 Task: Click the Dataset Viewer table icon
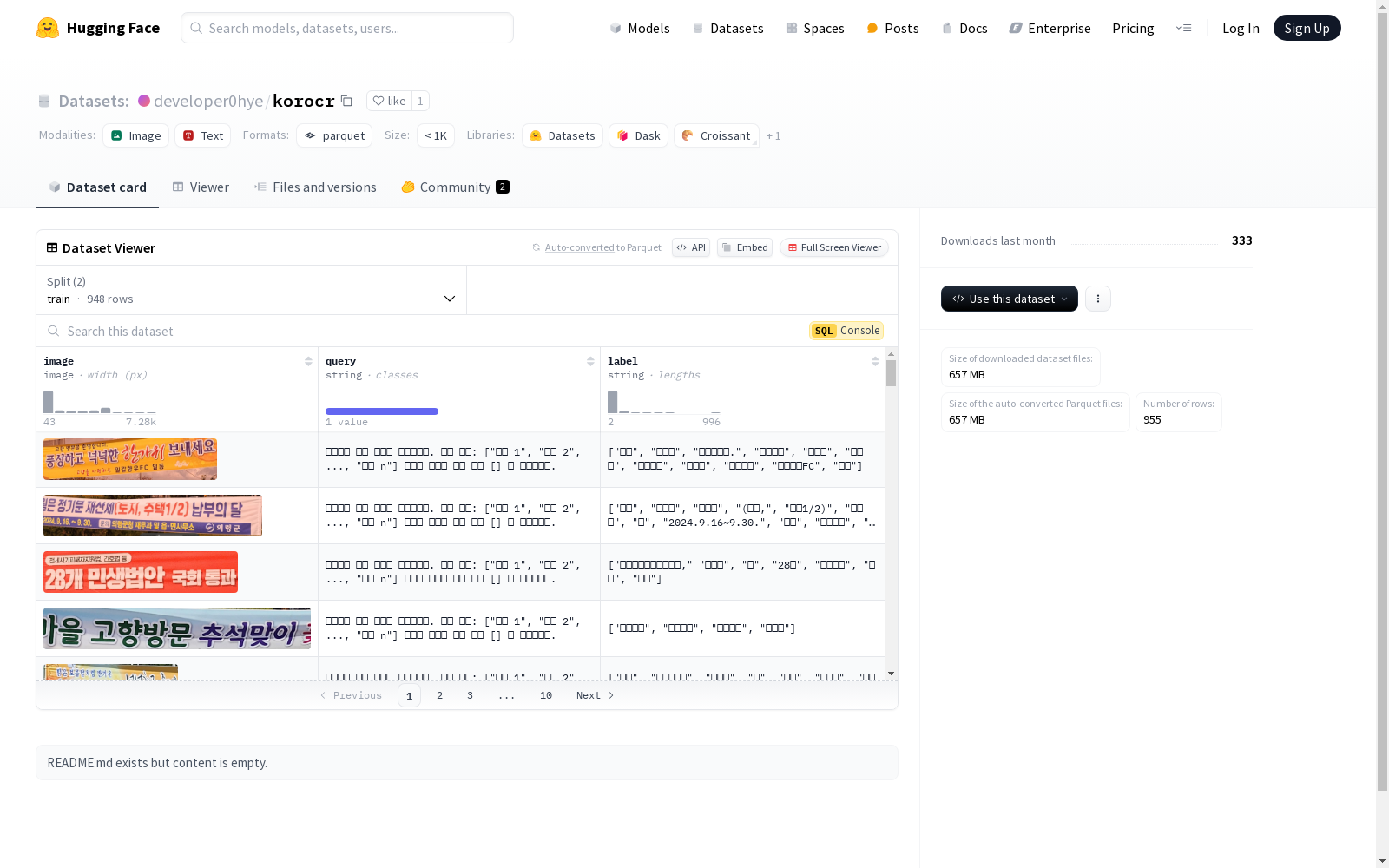pos(52,247)
